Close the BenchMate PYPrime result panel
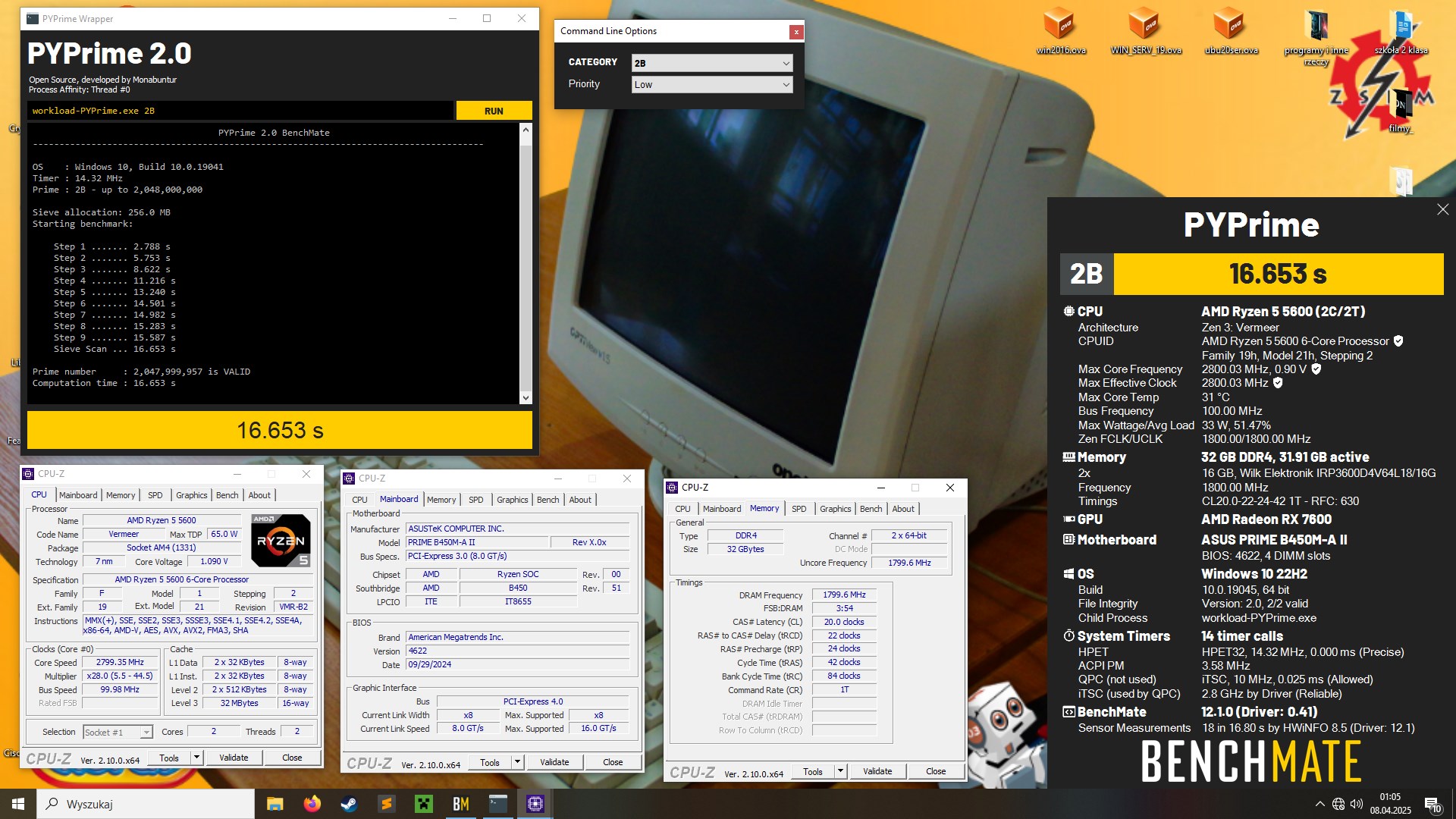This screenshot has height=819, width=1456. tap(1442, 209)
